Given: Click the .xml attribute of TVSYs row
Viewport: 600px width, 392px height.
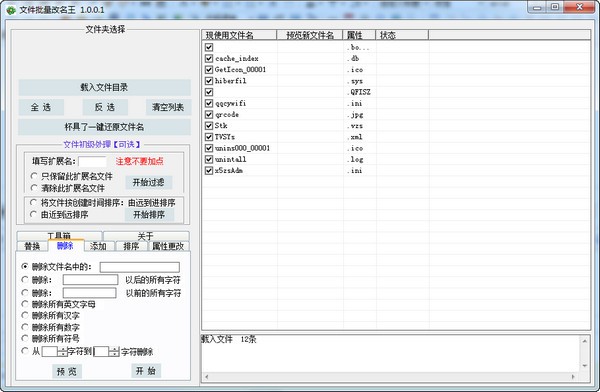Looking at the screenshot, I should [355, 137].
